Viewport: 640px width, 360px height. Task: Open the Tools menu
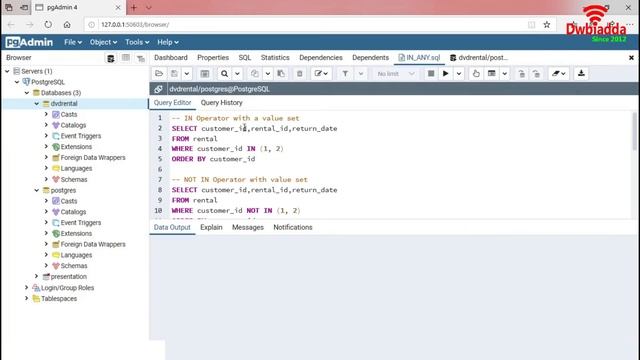coord(137,42)
